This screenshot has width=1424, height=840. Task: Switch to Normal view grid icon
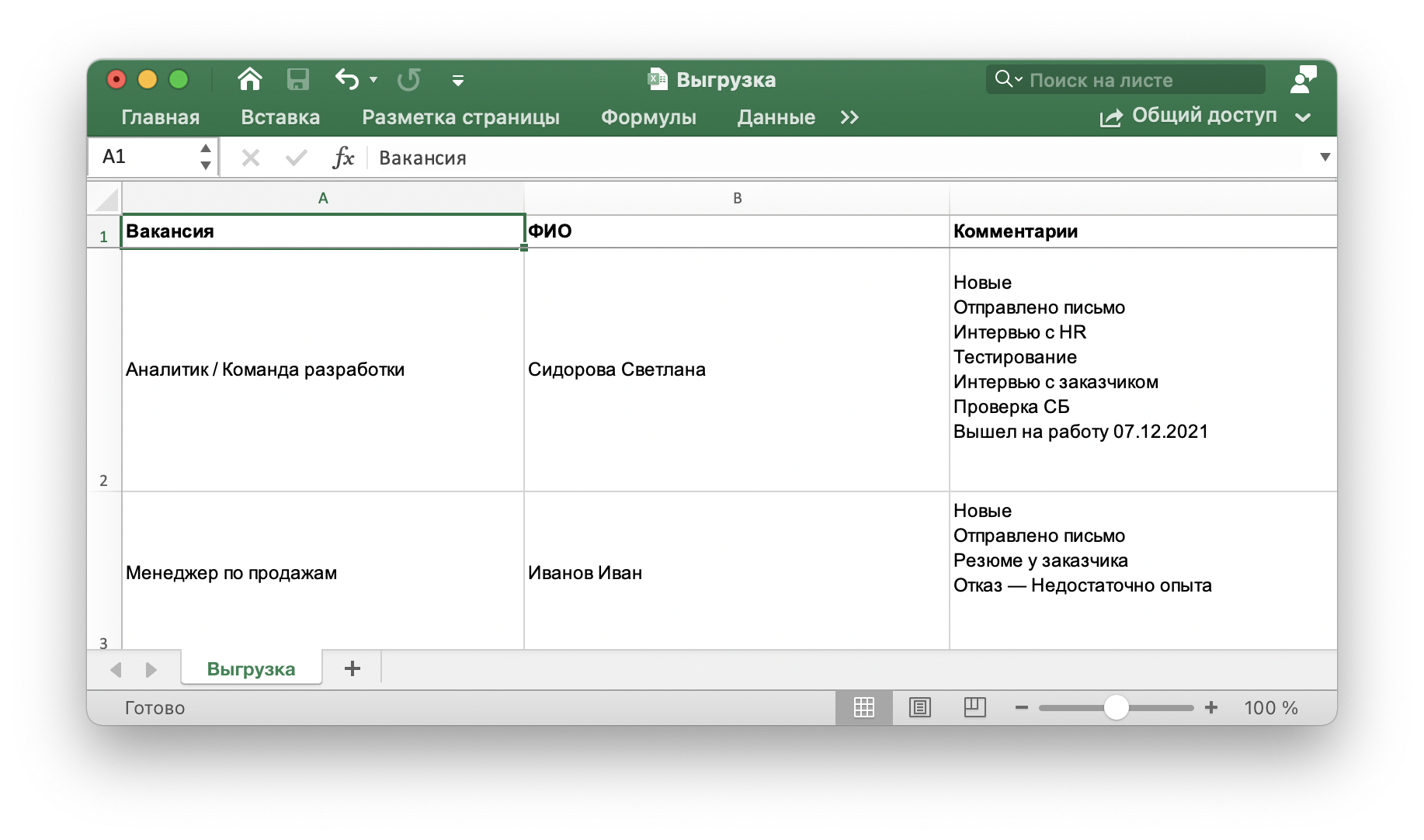coord(864,707)
